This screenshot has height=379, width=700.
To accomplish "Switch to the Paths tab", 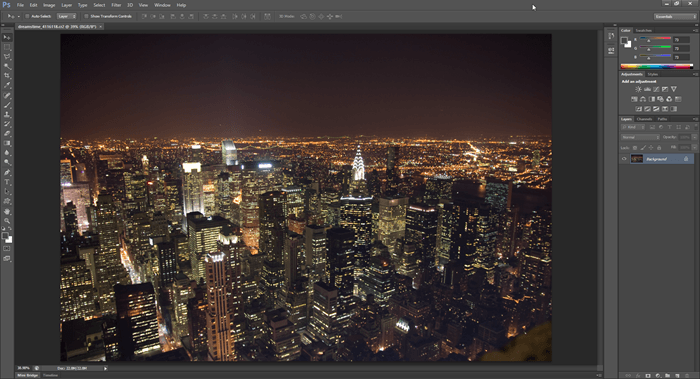I will point(662,119).
